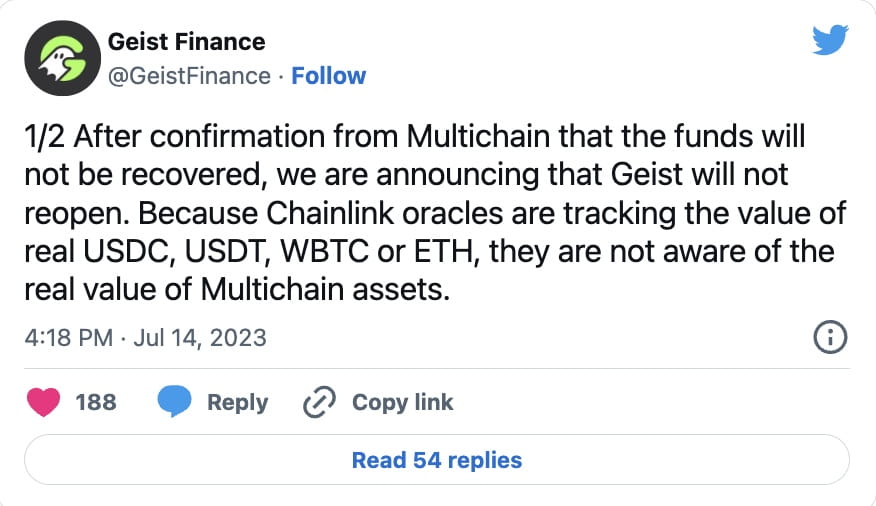Click the Reply text label
The height and width of the screenshot is (506, 876).
237,402
